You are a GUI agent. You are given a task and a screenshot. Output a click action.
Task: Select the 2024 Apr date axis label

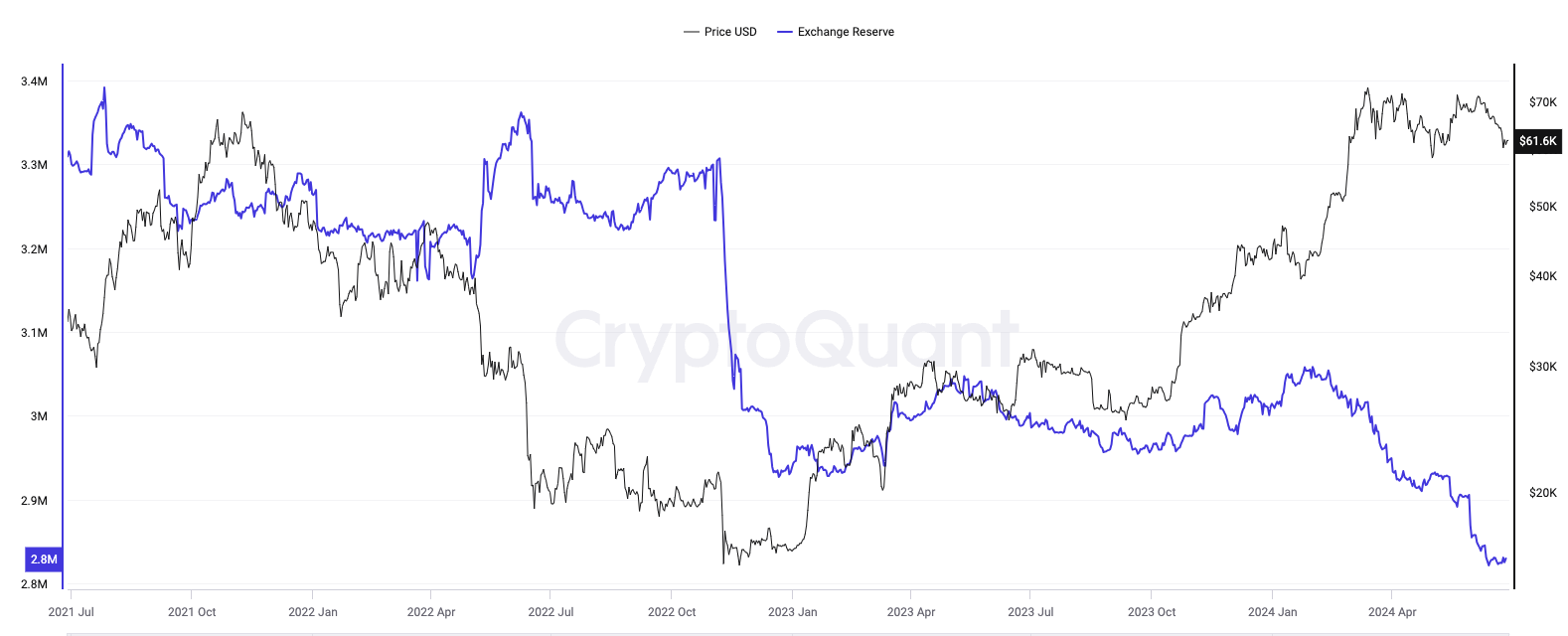click(x=1392, y=612)
